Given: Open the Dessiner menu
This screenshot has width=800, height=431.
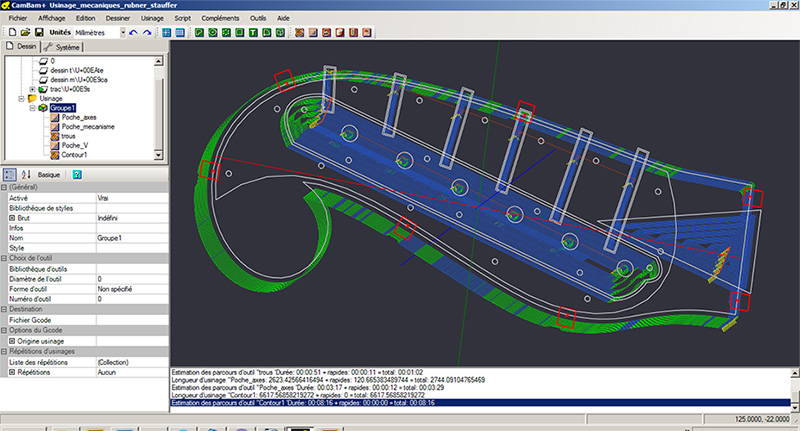Looking at the screenshot, I should (118, 18).
